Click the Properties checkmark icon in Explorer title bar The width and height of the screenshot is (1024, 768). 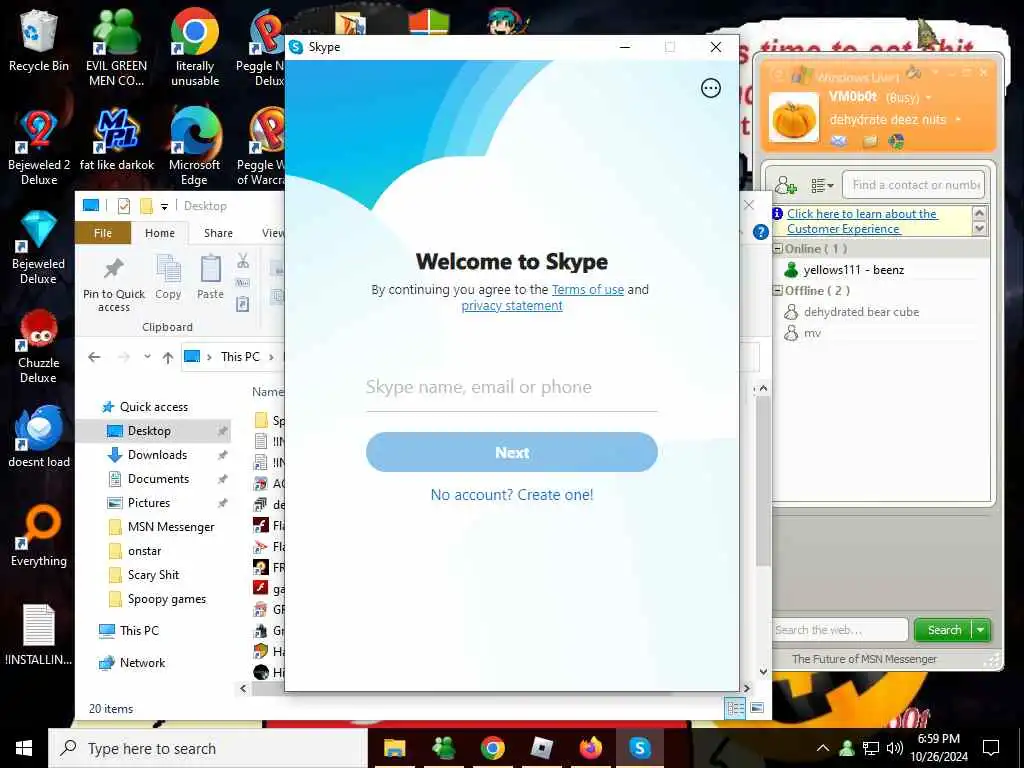pos(123,206)
